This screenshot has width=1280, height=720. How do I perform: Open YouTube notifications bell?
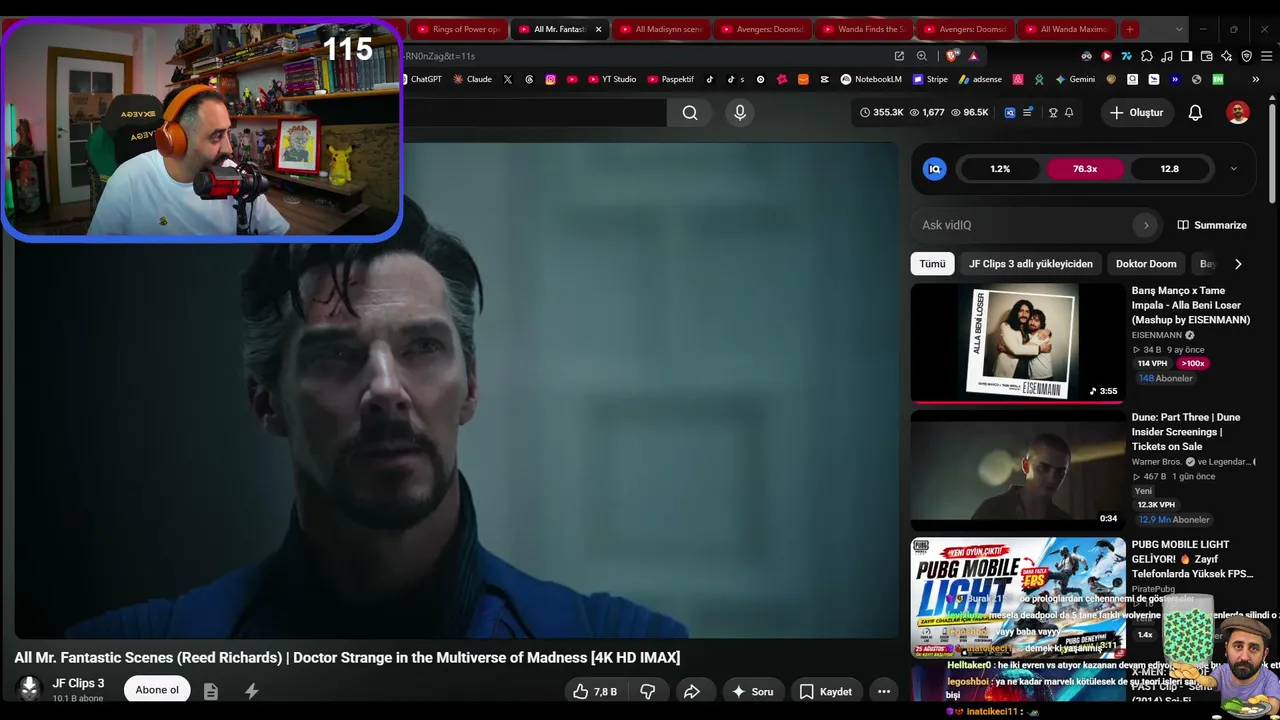coord(1195,113)
